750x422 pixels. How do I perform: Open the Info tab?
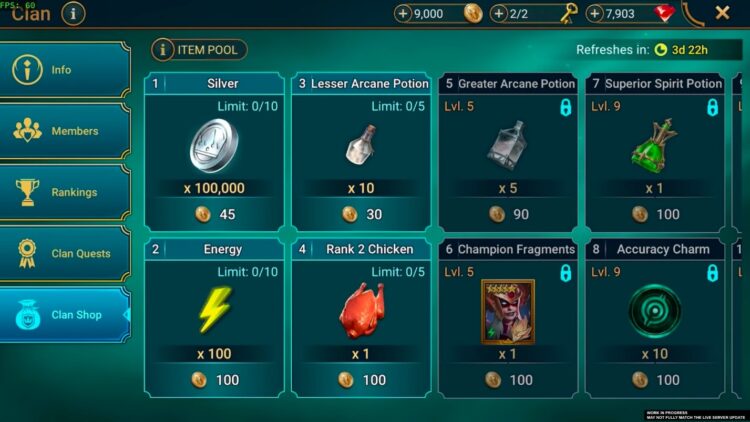click(x=65, y=70)
